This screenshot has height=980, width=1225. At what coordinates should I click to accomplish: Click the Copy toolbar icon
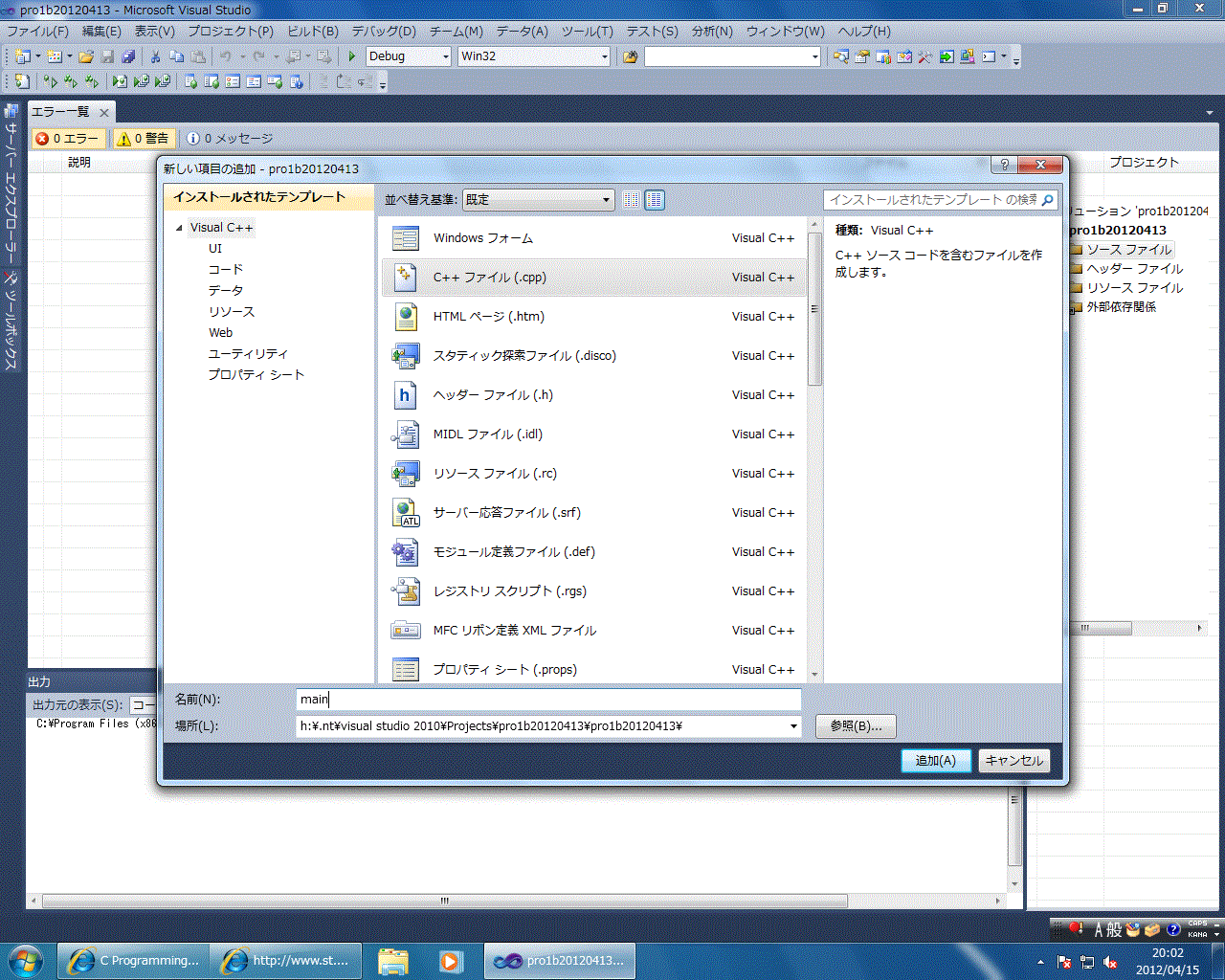tap(176, 56)
